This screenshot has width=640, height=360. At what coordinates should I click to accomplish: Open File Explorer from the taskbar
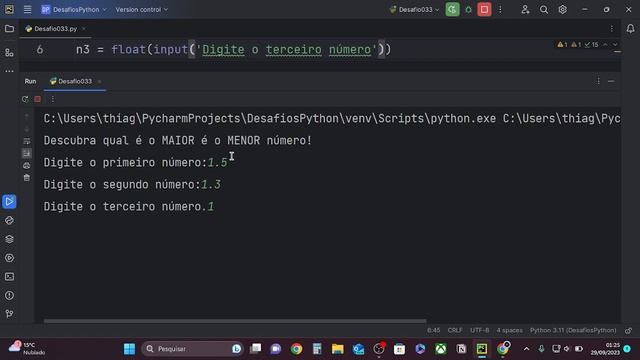point(338,349)
